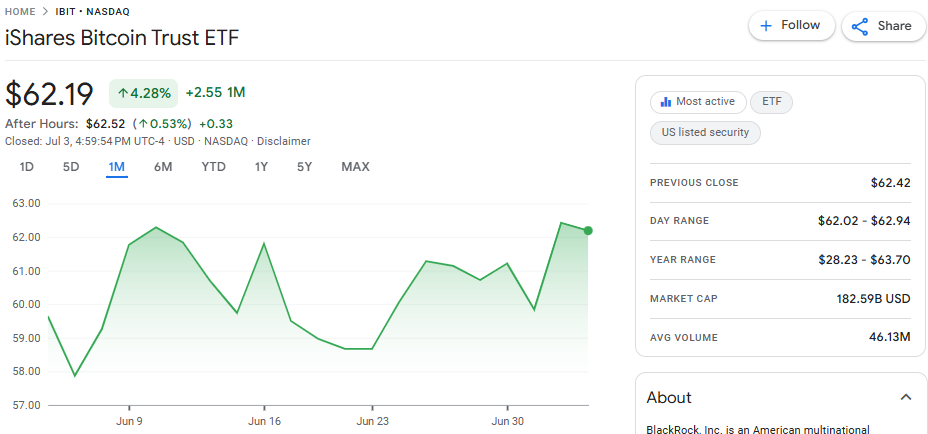Image resolution: width=928 pixels, height=434 pixels.
Task: Click the PREVIOUS CLOSE label
Action: tap(694, 183)
